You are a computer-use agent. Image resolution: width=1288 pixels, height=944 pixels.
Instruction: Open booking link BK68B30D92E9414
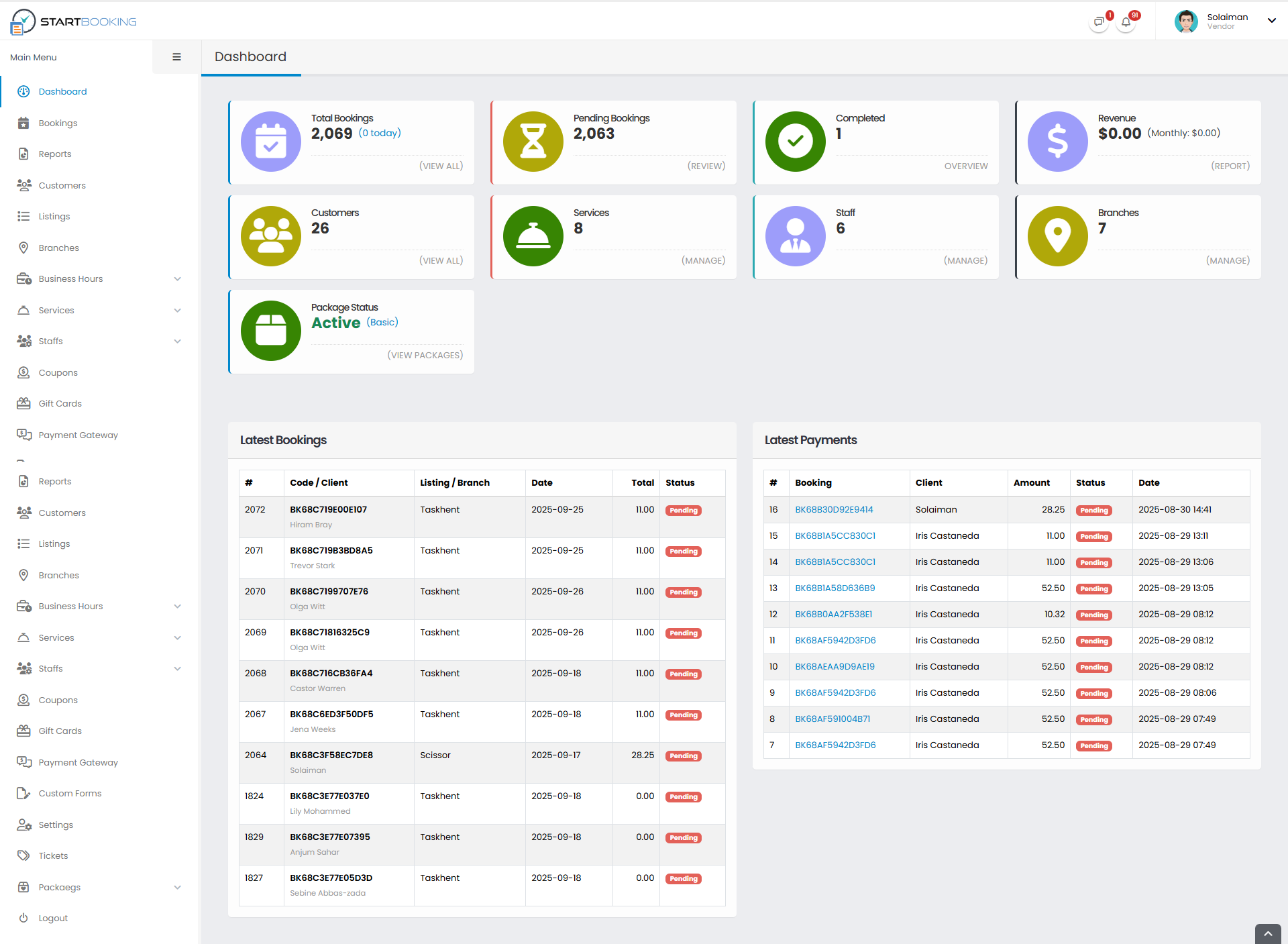tap(834, 510)
